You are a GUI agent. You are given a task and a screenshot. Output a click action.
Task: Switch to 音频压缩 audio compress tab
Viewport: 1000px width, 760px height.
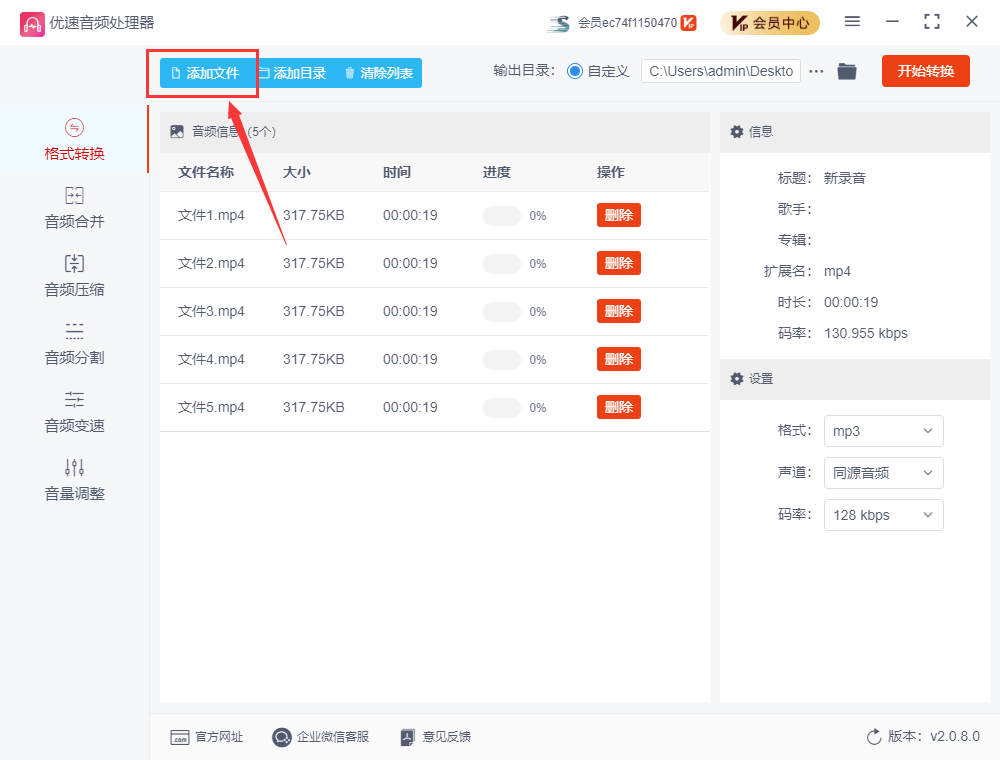(x=74, y=276)
